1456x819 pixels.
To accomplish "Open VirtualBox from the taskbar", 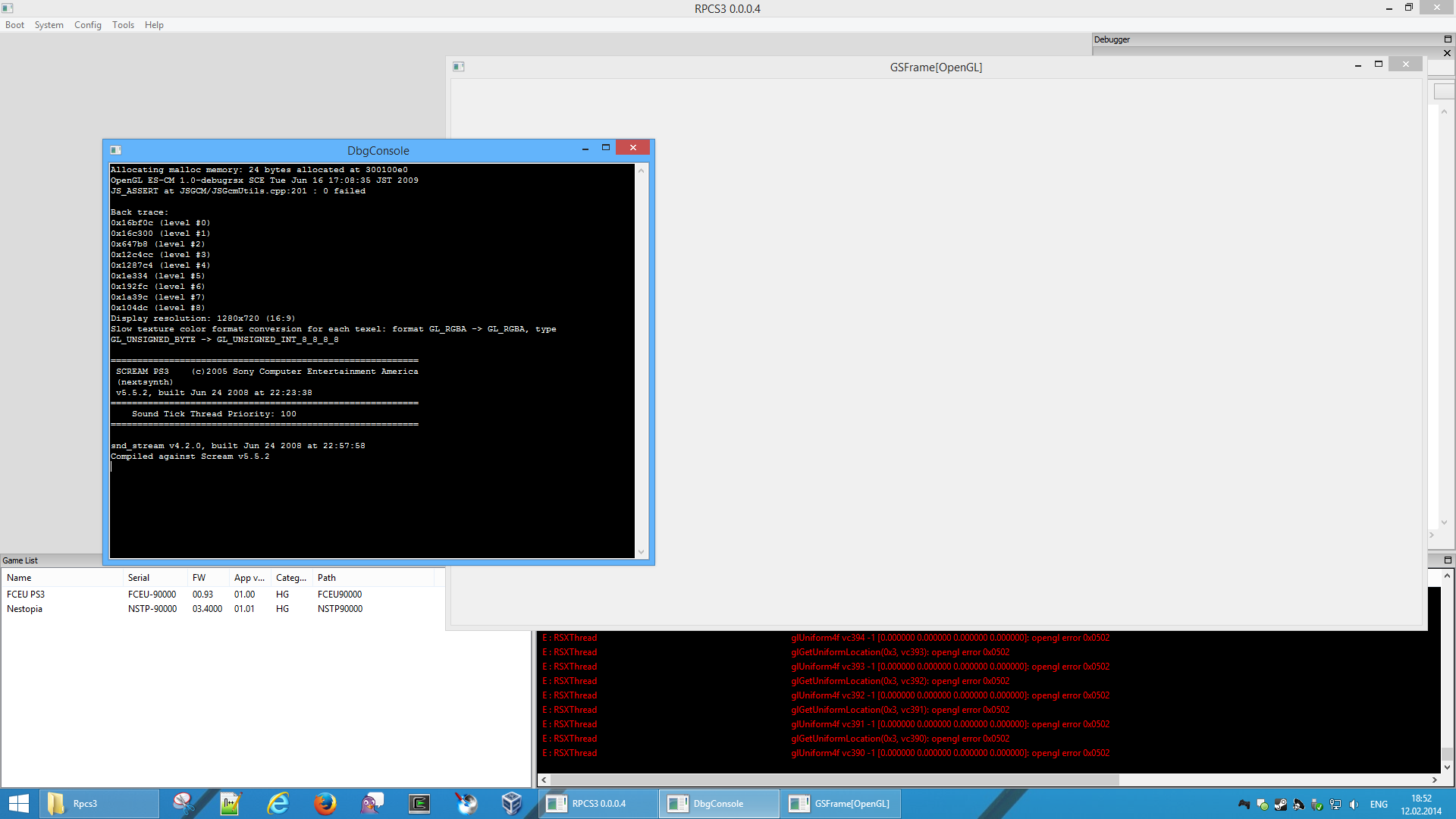I will [x=512, y=804].
